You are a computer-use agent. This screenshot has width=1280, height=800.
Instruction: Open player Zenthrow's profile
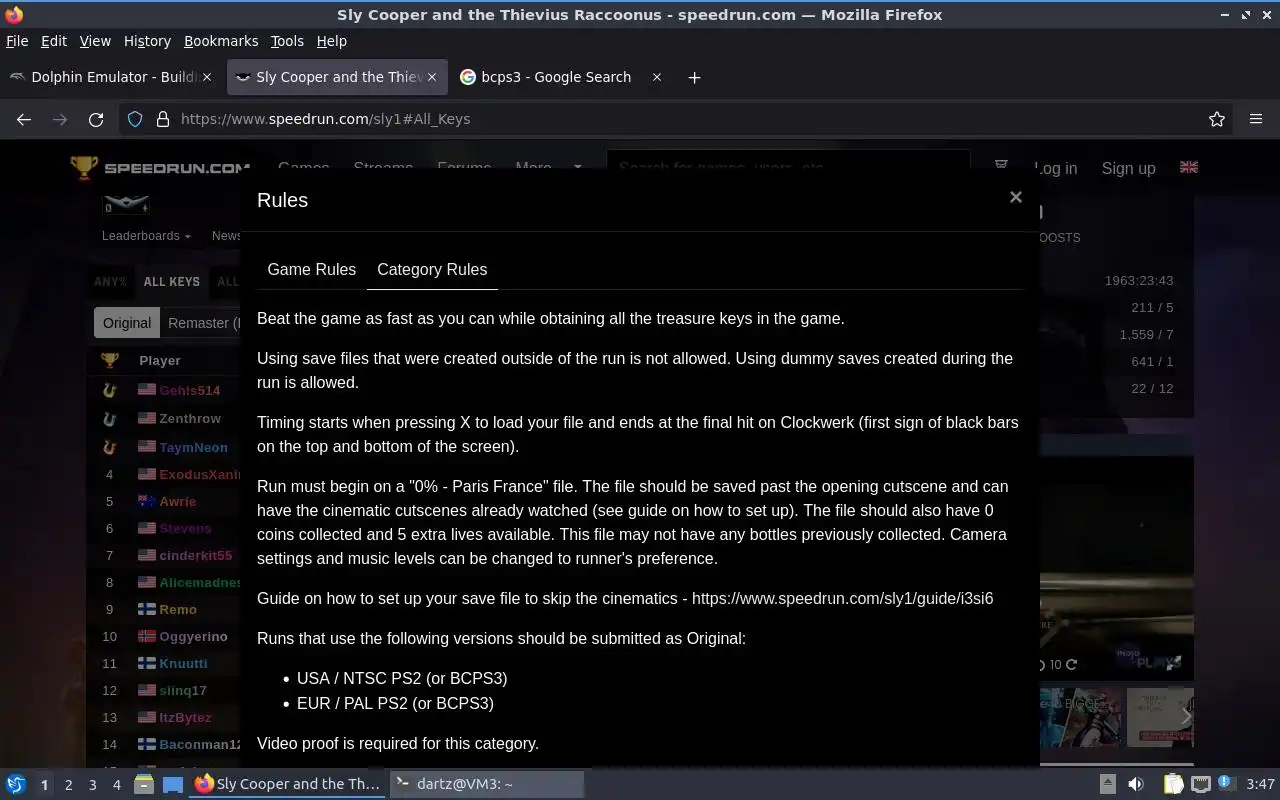coord(190,418)
